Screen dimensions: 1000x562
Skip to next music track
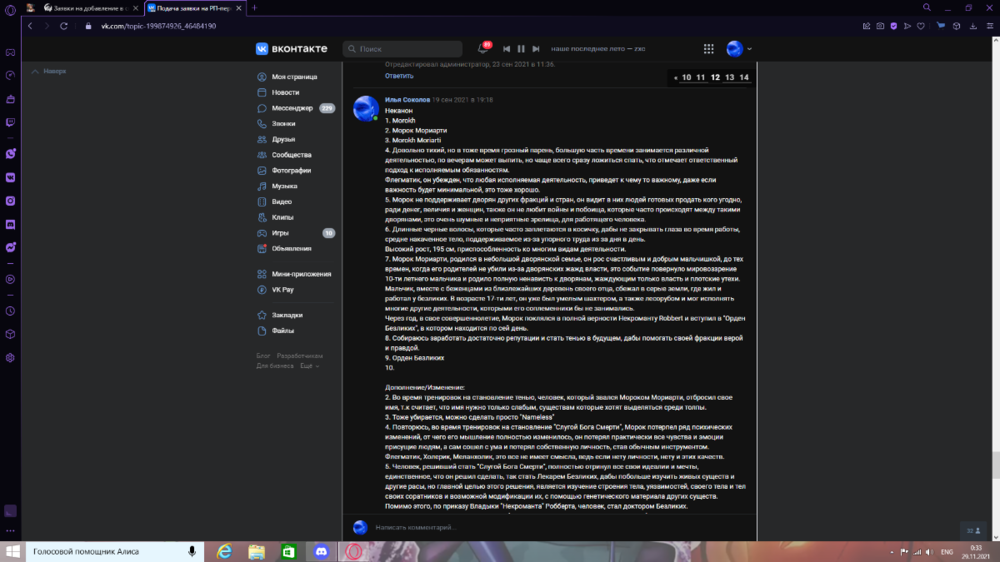pyautogui.click(x=536, y=48)
